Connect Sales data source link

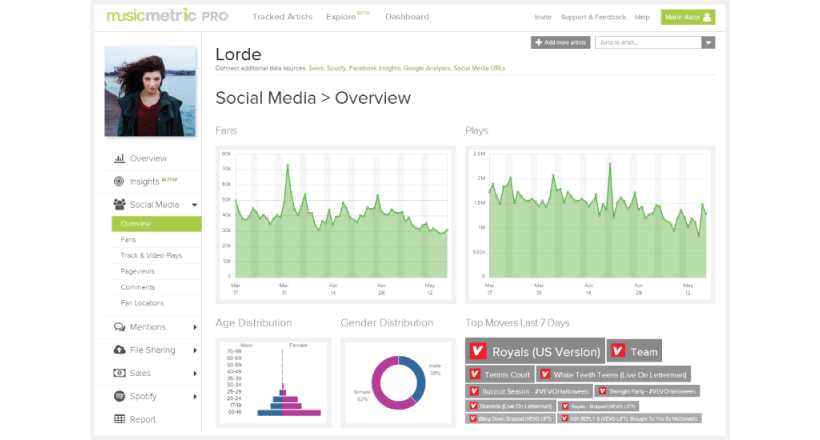click(316, 68)
